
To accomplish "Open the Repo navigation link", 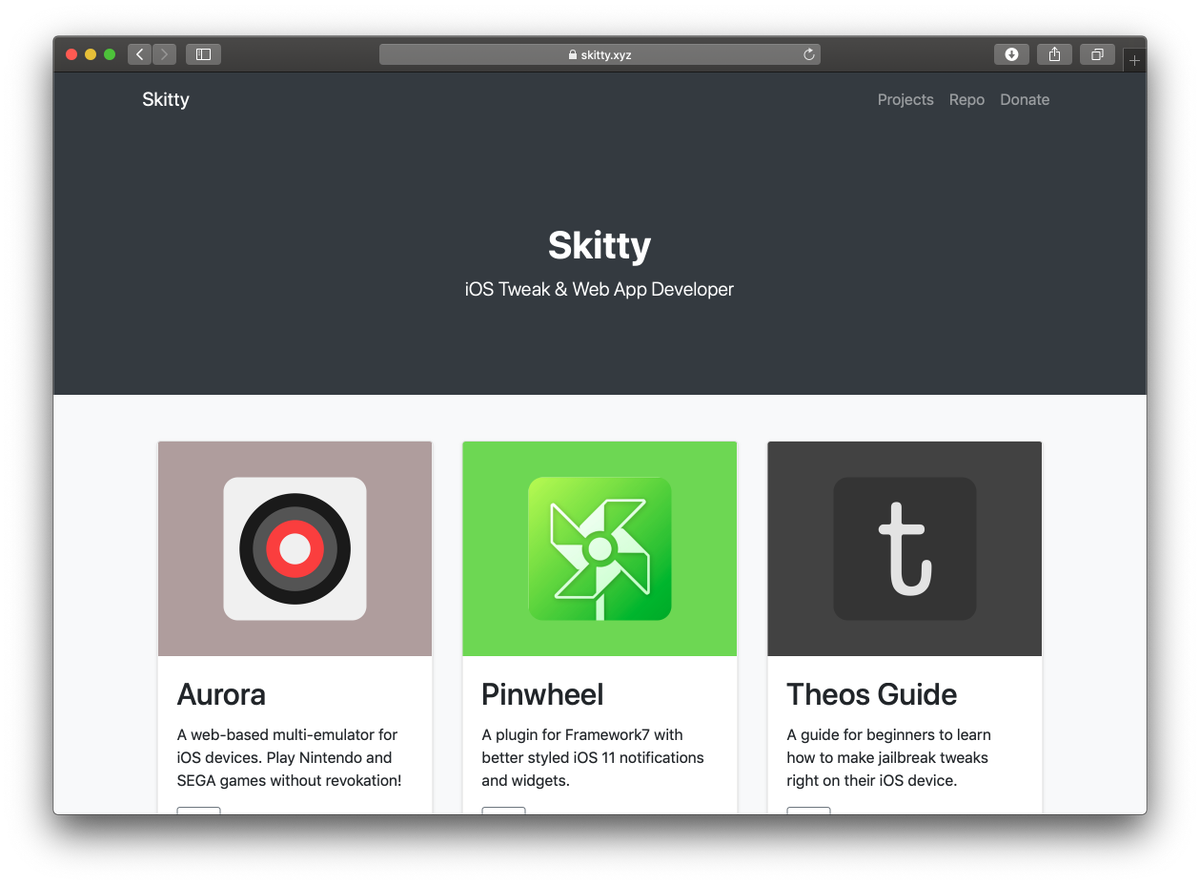I will click(967, 99).
